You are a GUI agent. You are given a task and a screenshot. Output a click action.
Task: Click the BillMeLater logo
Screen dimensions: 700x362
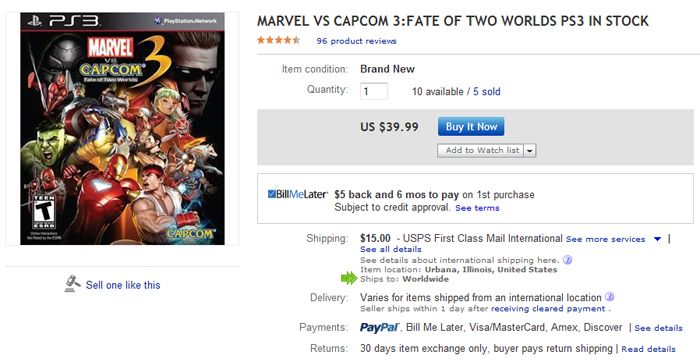[298, 194]
